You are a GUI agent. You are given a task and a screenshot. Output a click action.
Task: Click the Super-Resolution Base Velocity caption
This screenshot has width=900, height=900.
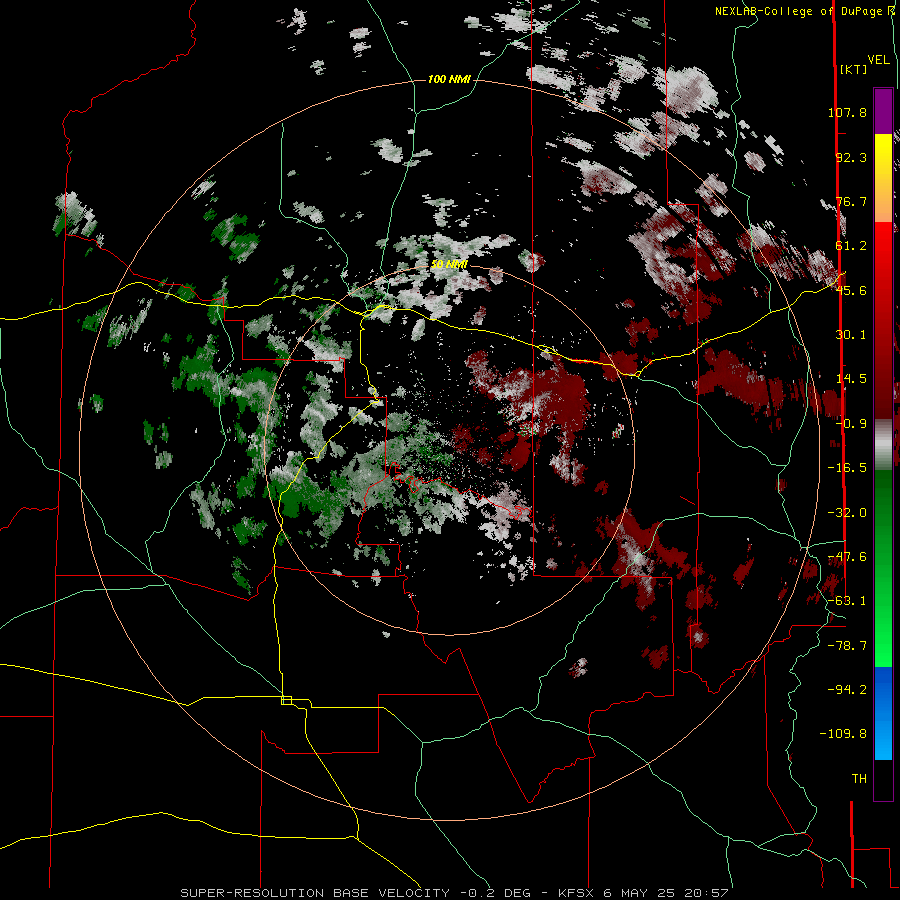coord(454,893)
